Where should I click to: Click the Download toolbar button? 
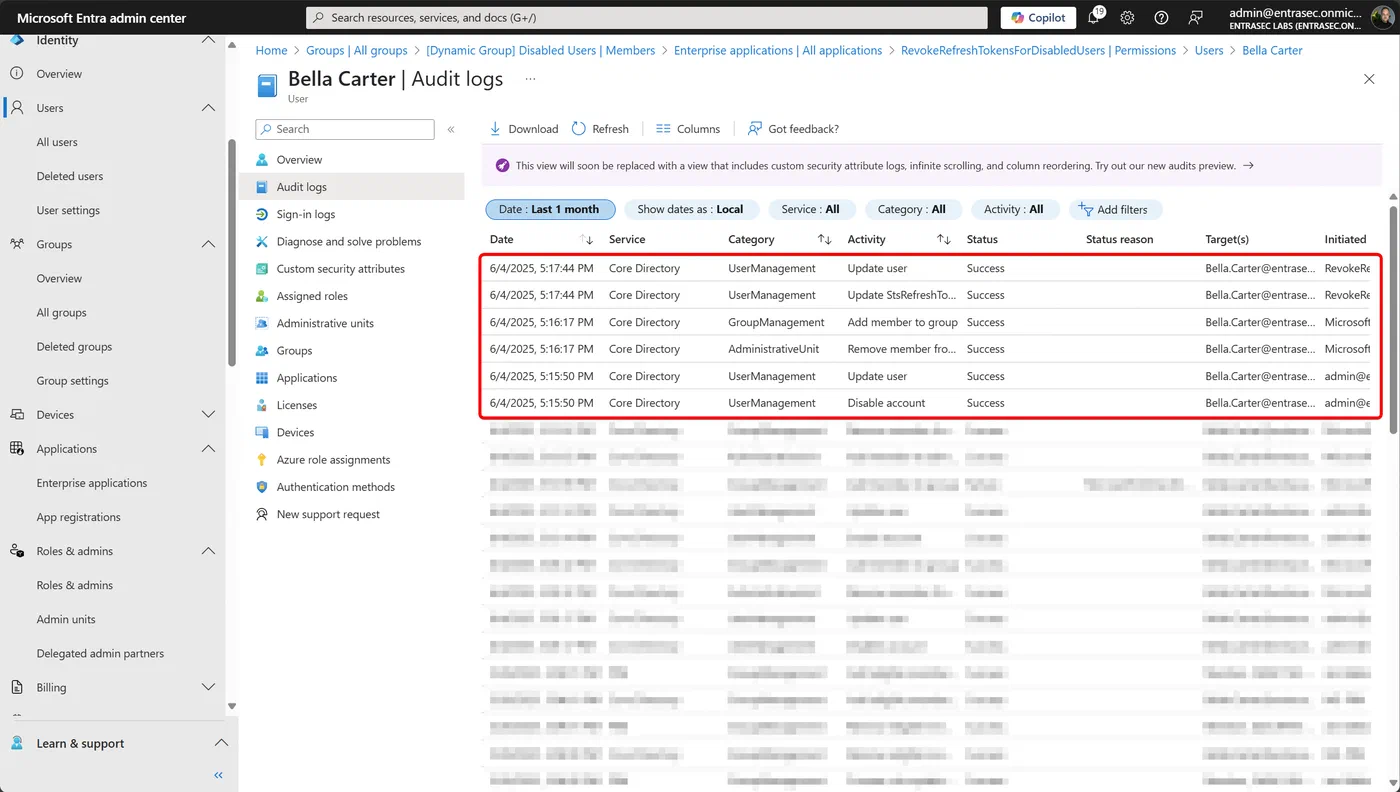pyautogui.click(x=523, y=129)
